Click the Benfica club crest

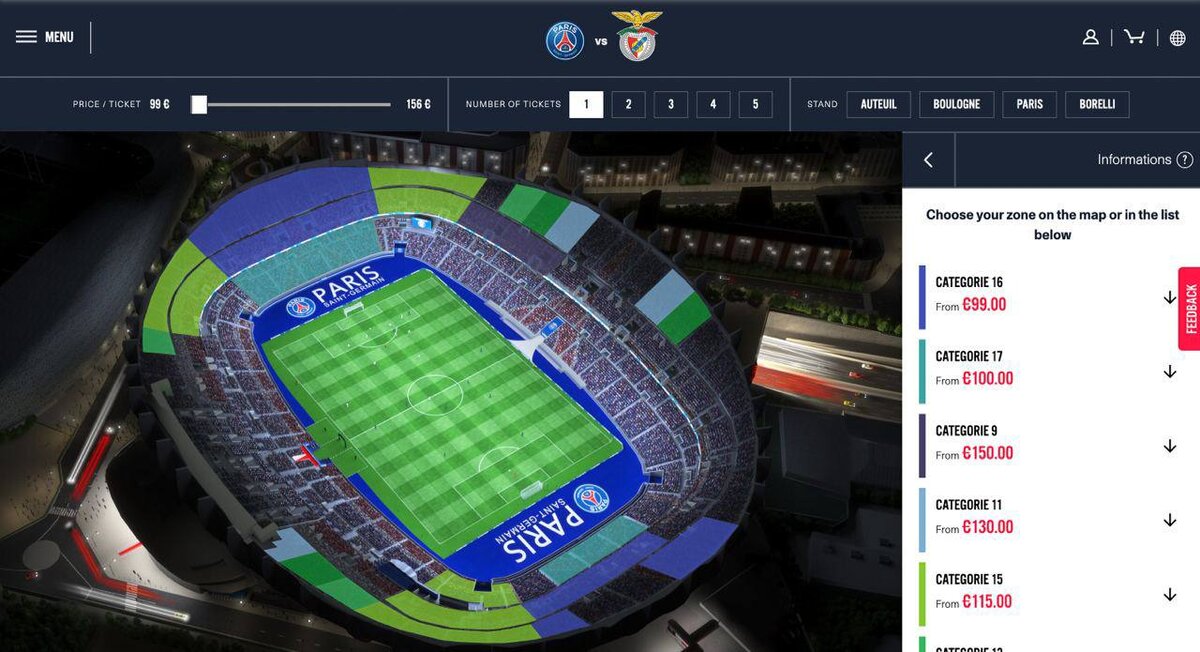point(637,37)
